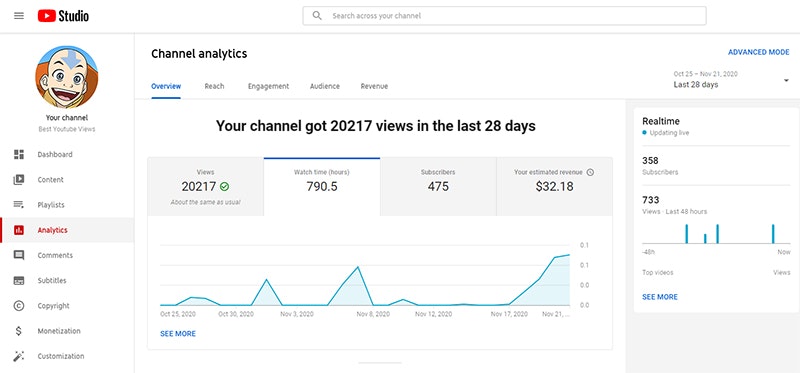Click the Best Youtube Views channel name

(x=67, y=129)
